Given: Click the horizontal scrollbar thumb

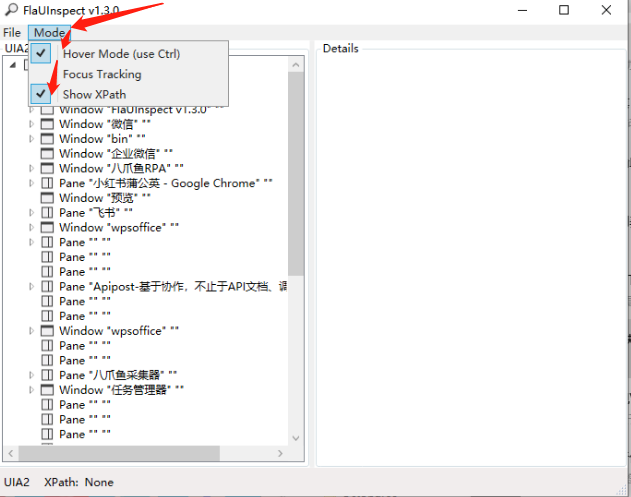Looking at the screenshot, I should coord(119,453).
